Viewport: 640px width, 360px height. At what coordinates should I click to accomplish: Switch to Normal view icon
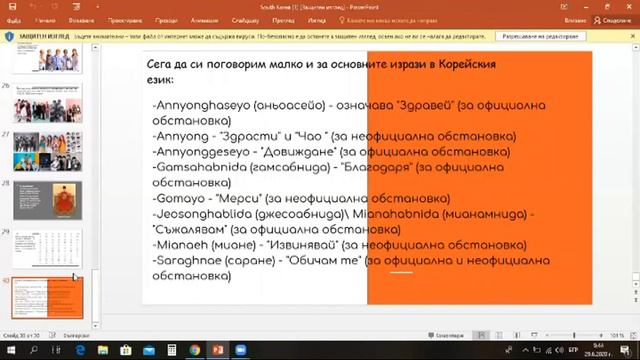click(x=481, y=336)
